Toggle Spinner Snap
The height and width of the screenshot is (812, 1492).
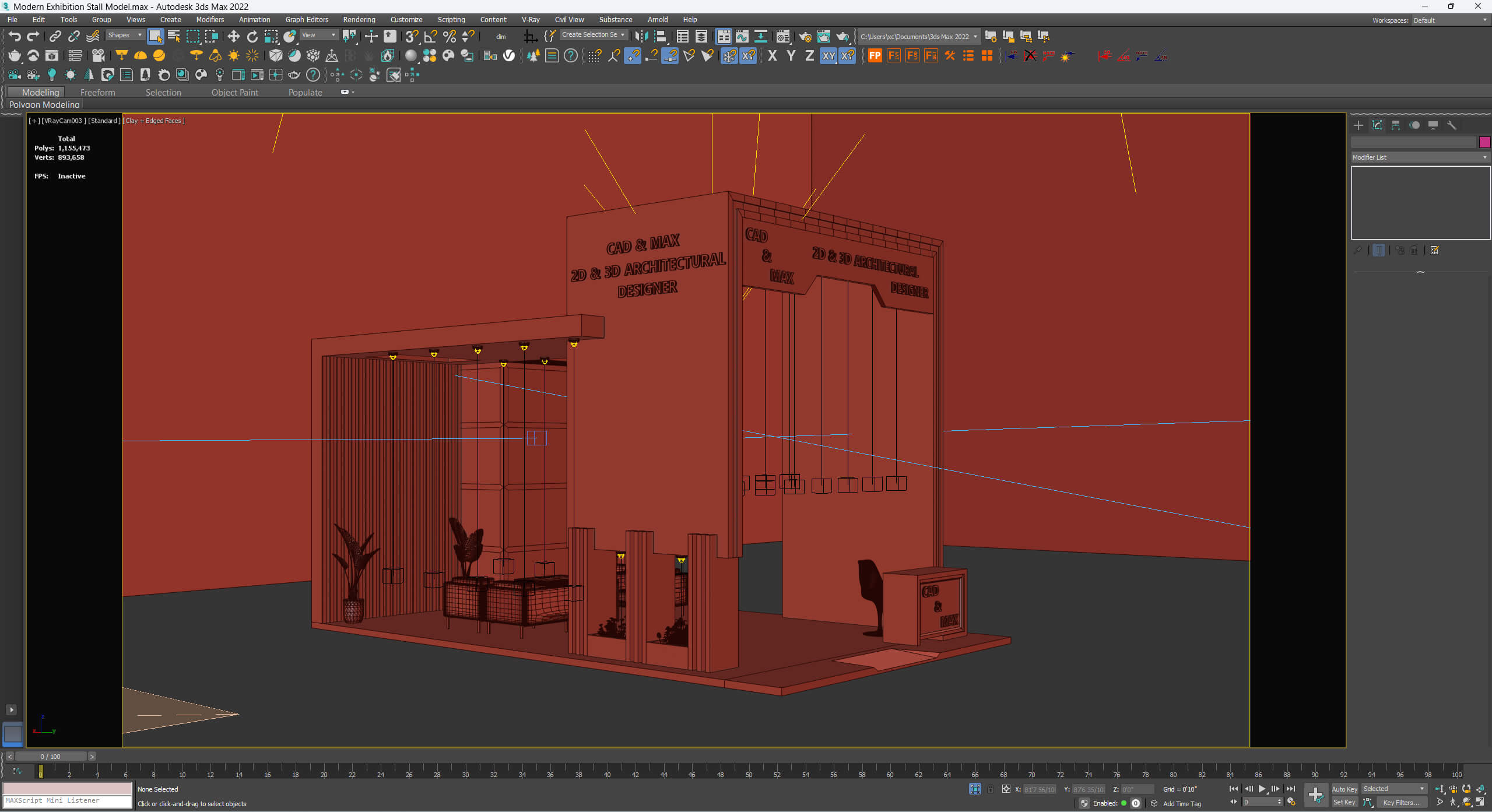468,36
